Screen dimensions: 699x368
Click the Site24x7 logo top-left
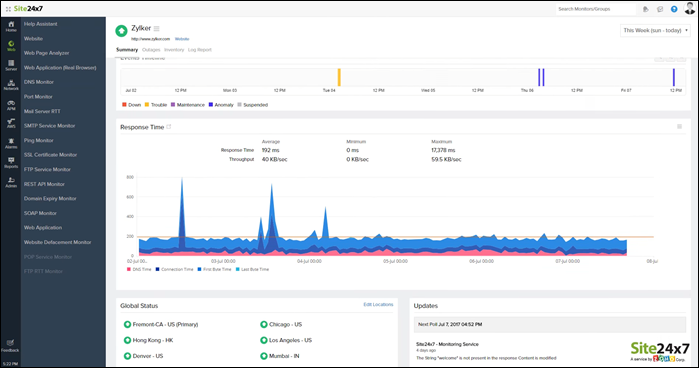pos(28,8)
